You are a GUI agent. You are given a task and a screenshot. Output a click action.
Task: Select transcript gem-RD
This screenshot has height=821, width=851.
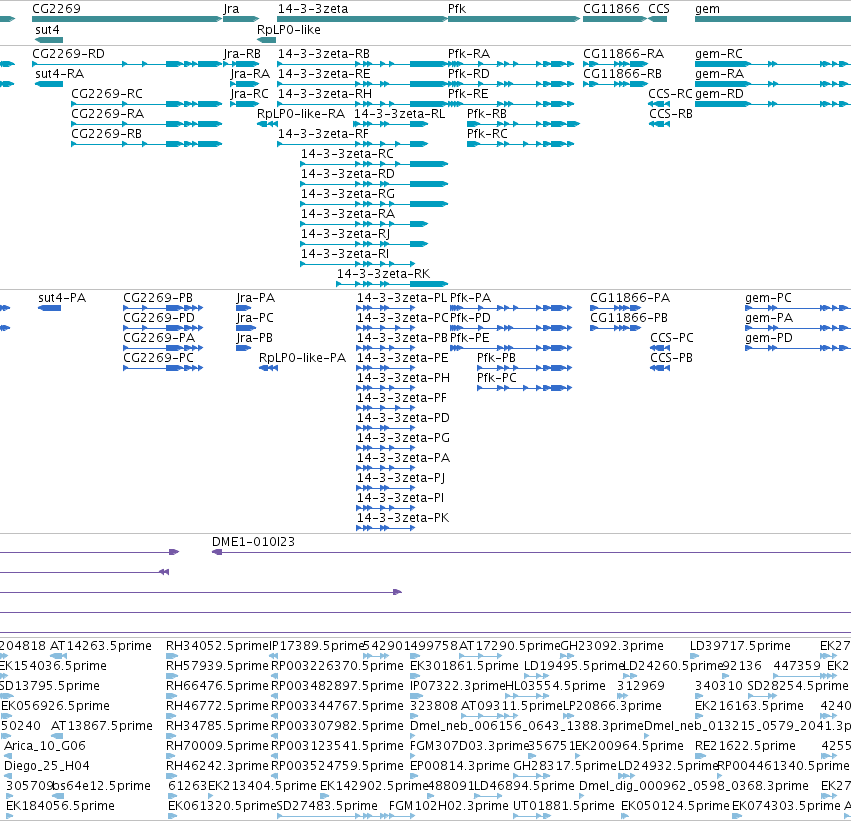point(773,104)
